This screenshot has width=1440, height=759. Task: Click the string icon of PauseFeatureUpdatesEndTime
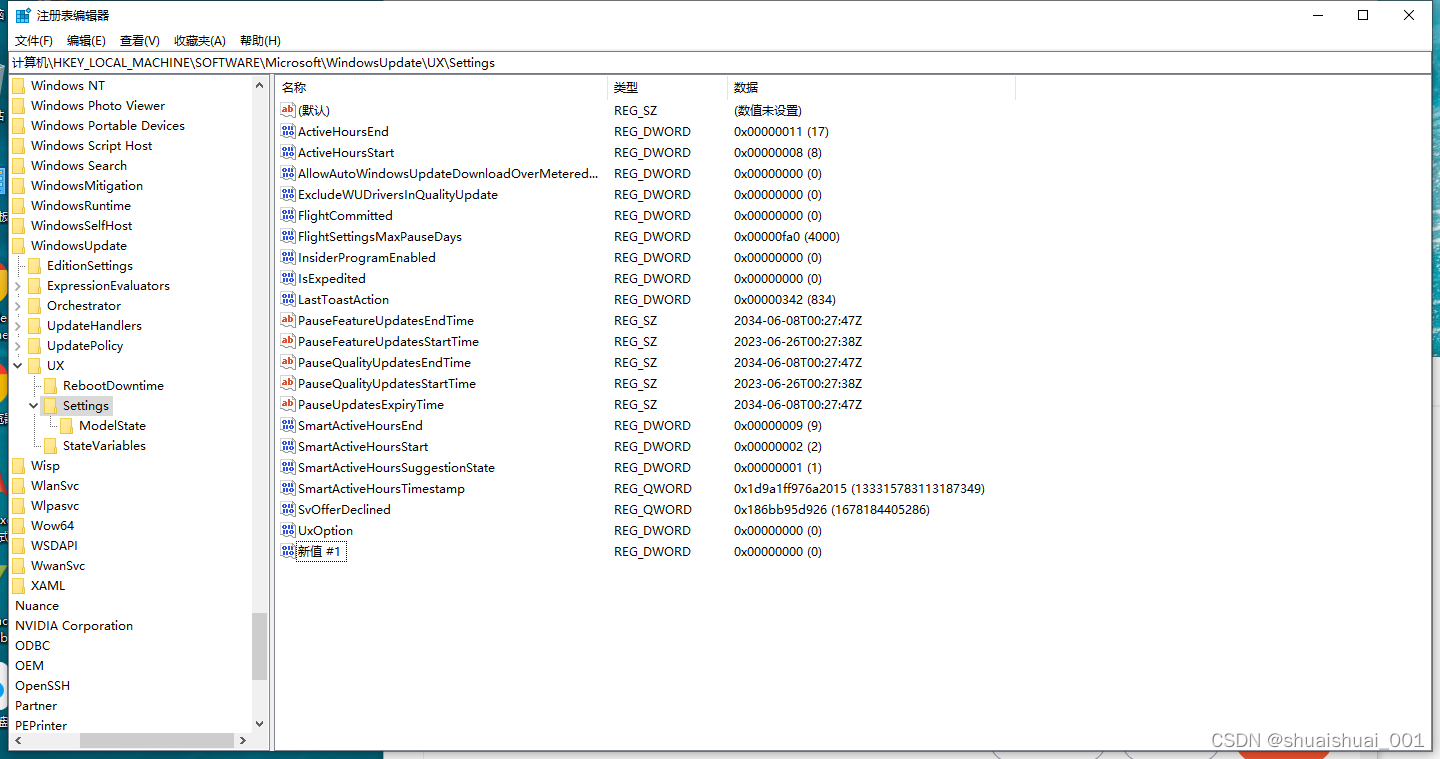288,320
